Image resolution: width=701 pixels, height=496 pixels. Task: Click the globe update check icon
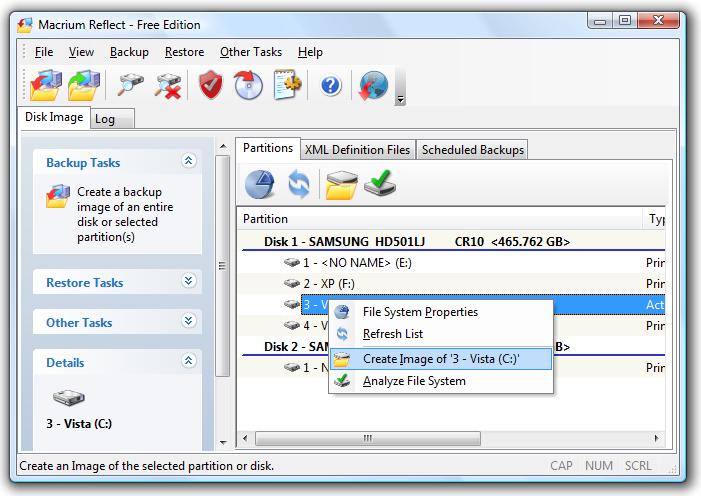pyautogui.click(x=373, y=85)
